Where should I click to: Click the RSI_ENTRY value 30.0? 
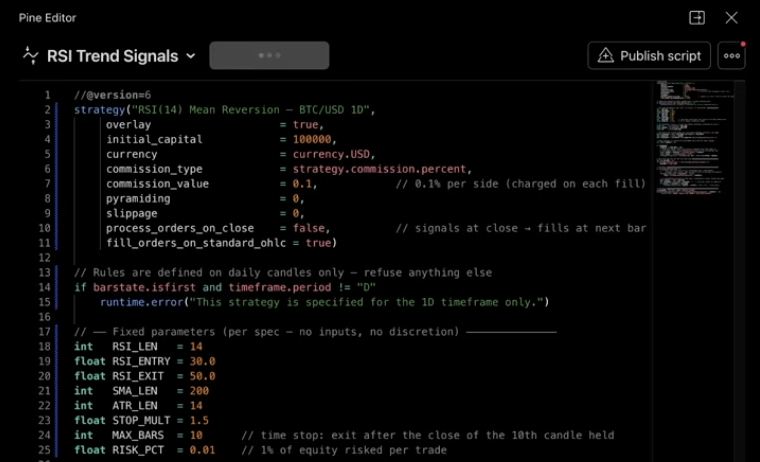pyautogui.click(x=202, y=361)
